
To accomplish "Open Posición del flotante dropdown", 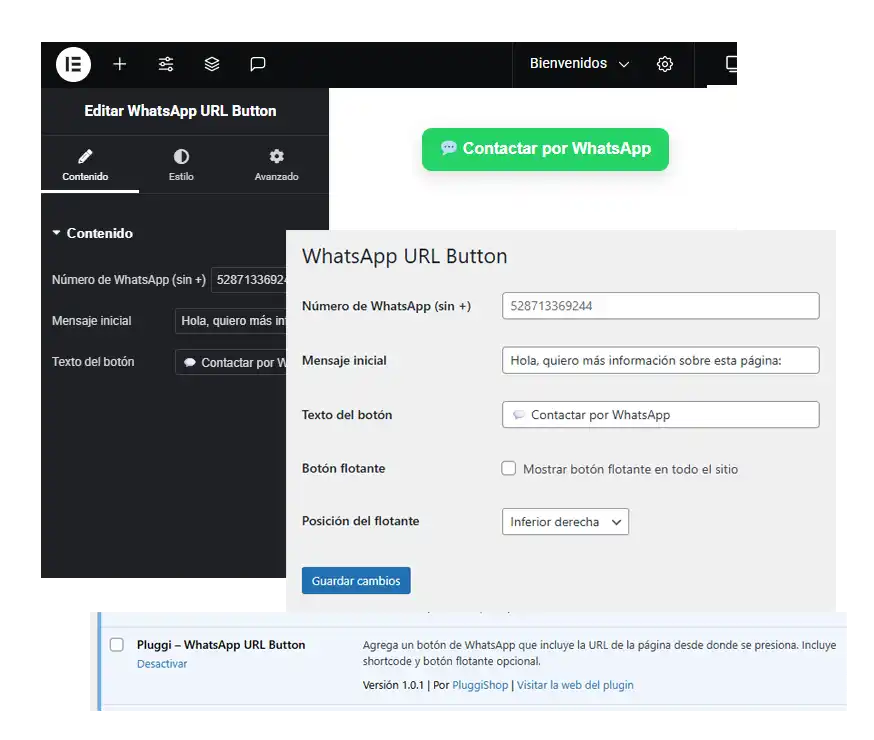I will click(565, 522).
